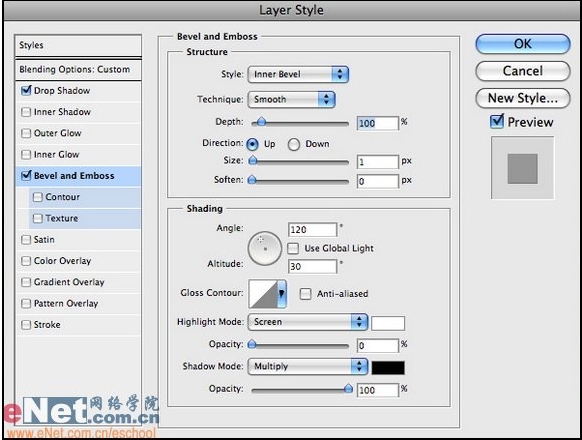
Task: Open the Technique dropdown showing Smooth
Action: click(x=291, y=100)
